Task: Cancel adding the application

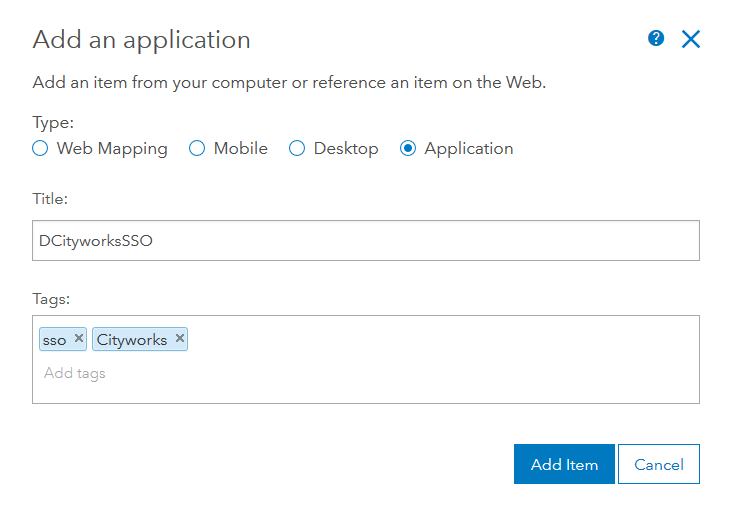Action: point(659,464)
